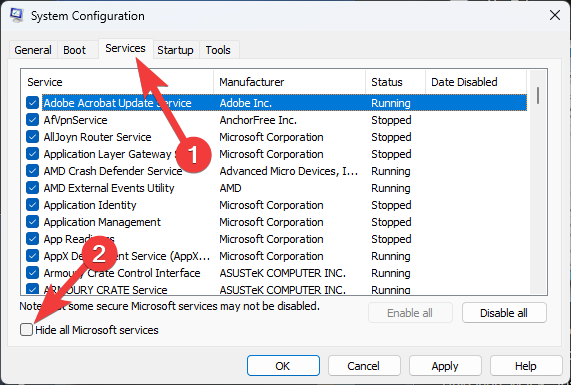Confirm with the OK button

[283, 366]
